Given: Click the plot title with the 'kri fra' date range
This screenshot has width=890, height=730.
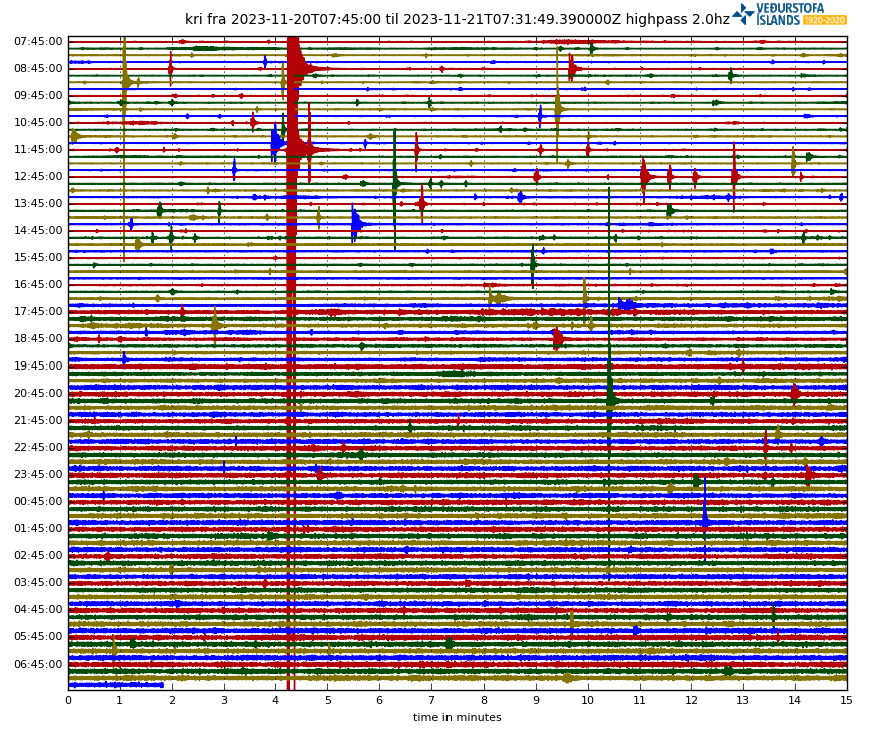Looking at the screenshot, I should (x=457, y=19).
